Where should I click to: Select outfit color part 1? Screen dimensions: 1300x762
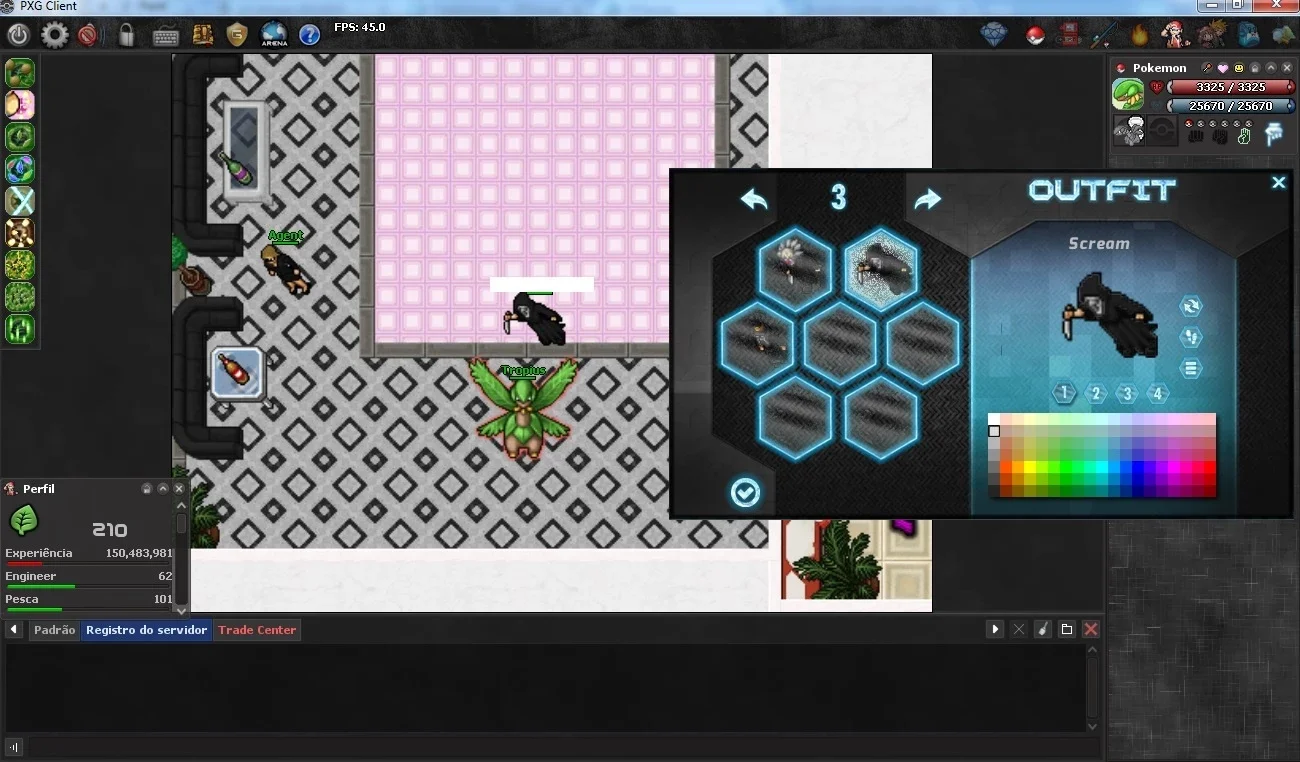1064,393
